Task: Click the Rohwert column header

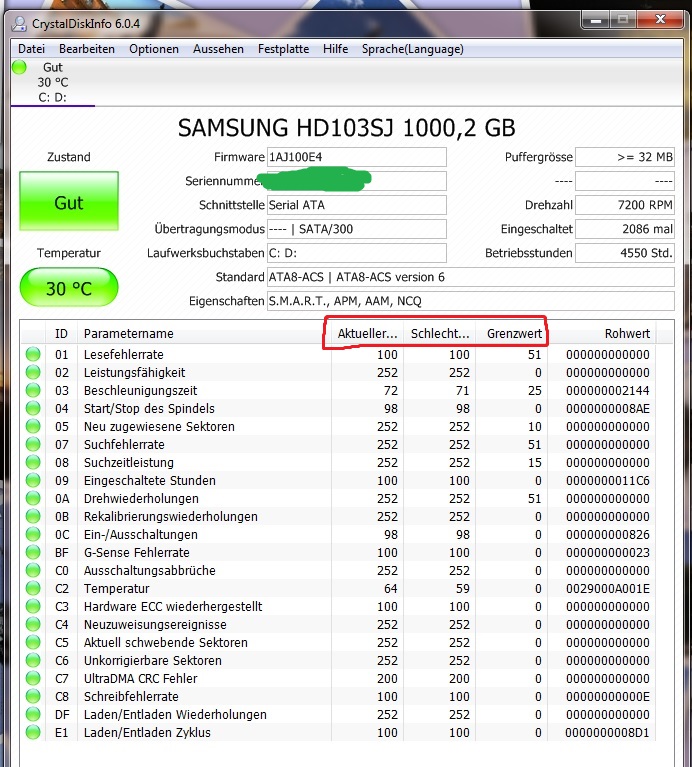Action: tap(602, 334)
